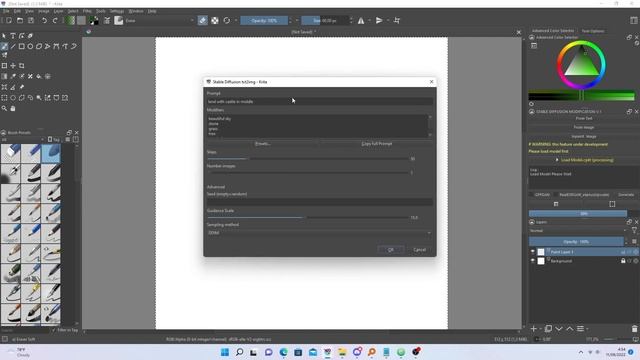
Task: Switch to Advanced Color Selector tab
Action: click(553, 31)
